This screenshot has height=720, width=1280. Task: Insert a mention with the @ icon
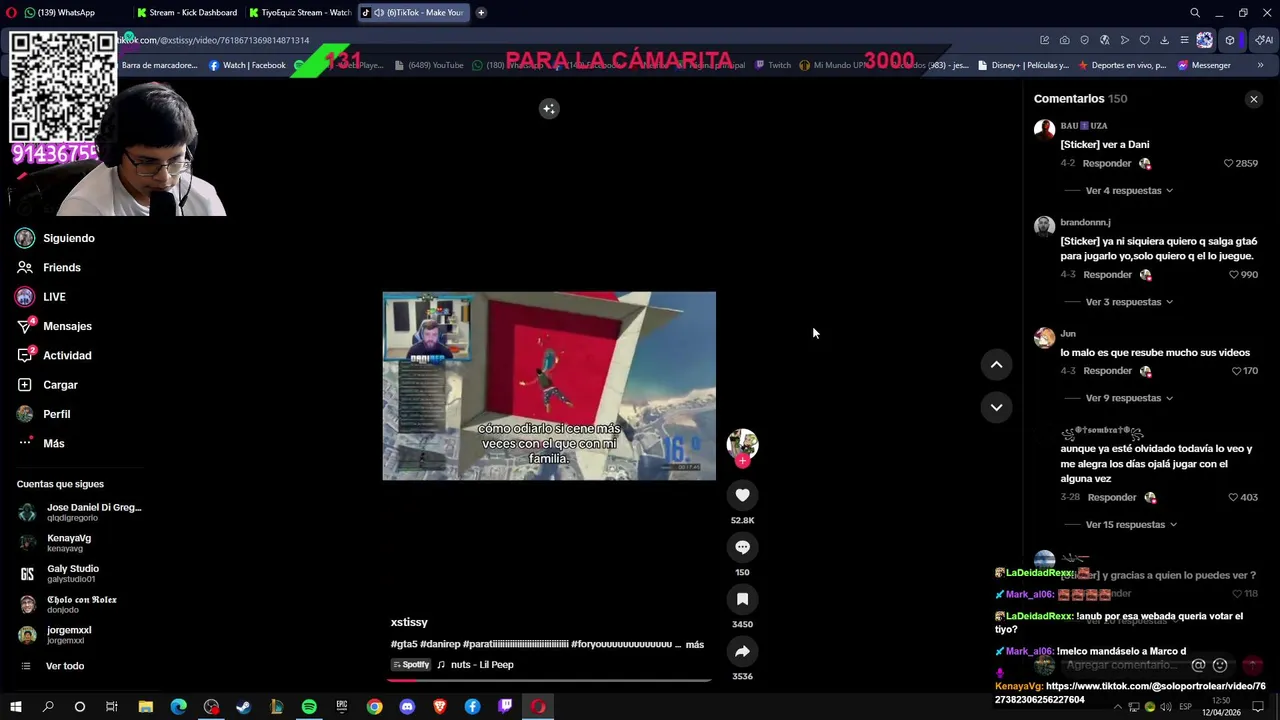click(x=1198, y=665)
